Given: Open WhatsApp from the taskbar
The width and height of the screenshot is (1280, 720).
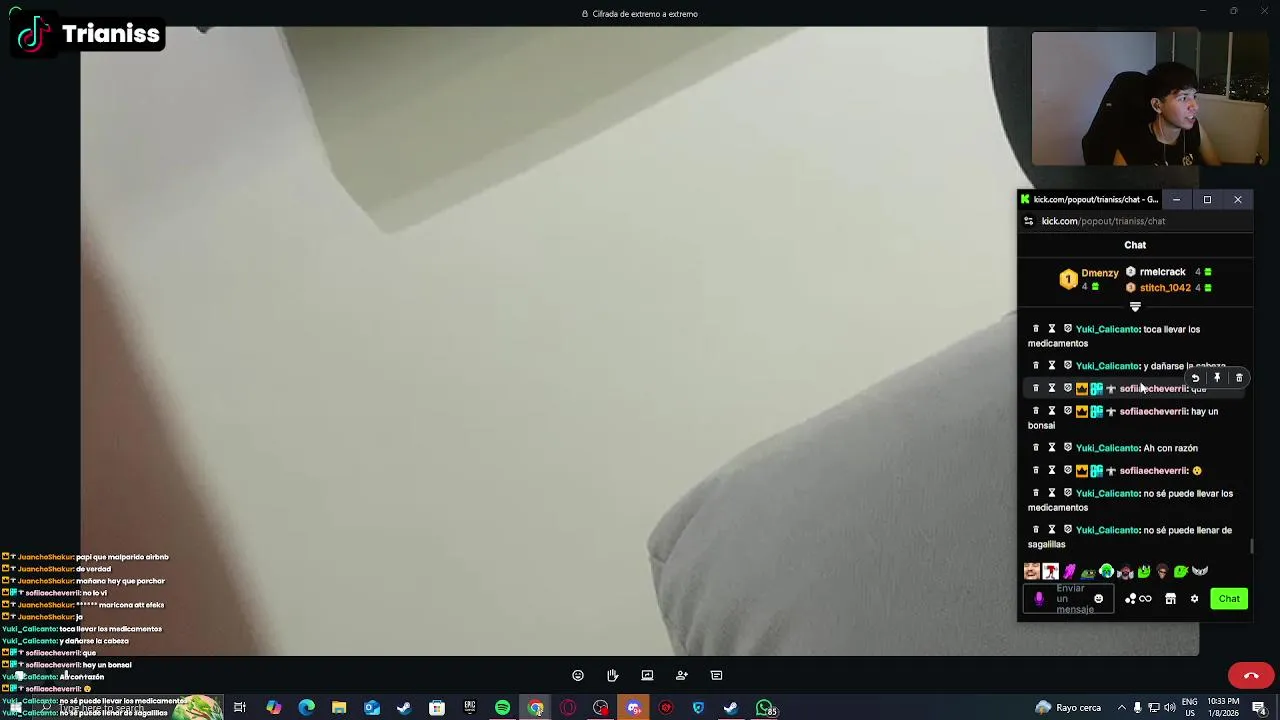Looking at the screenshot, I should click(764, 708).
